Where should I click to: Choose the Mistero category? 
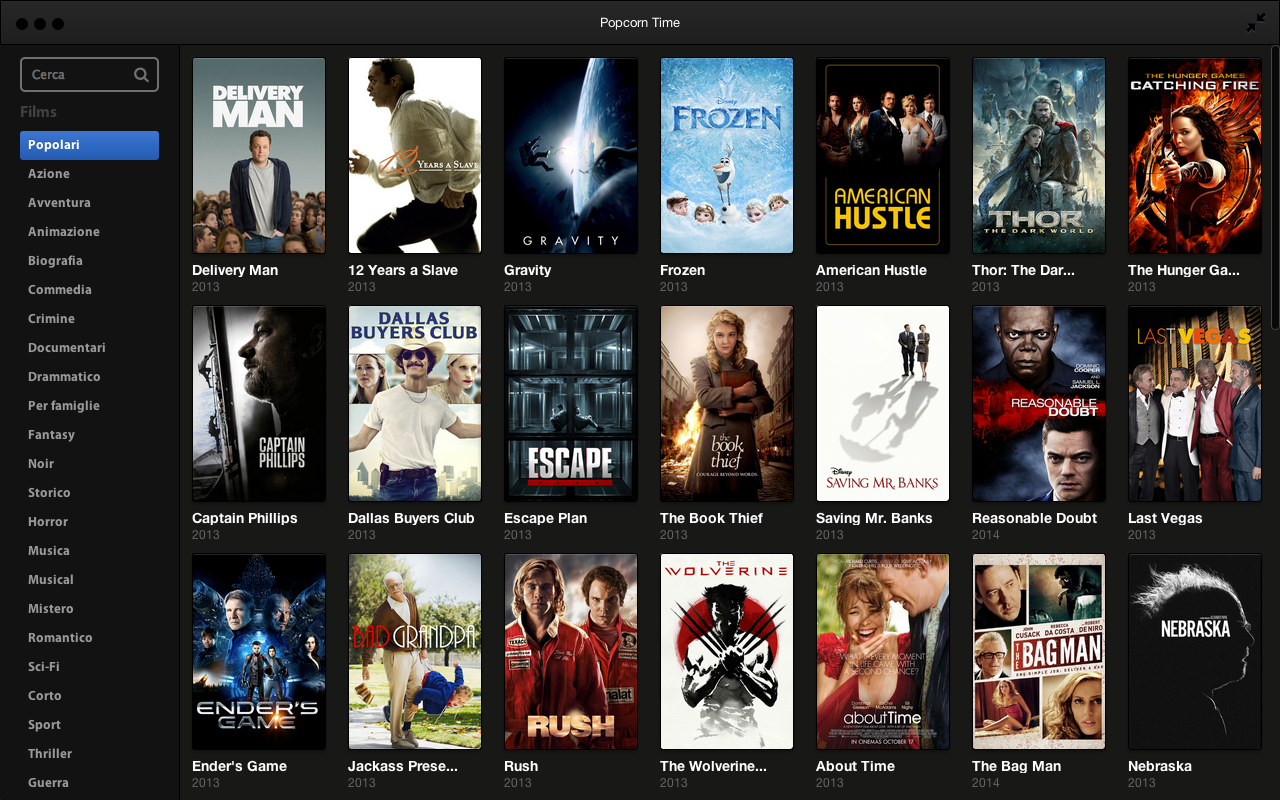pos(51,609)
